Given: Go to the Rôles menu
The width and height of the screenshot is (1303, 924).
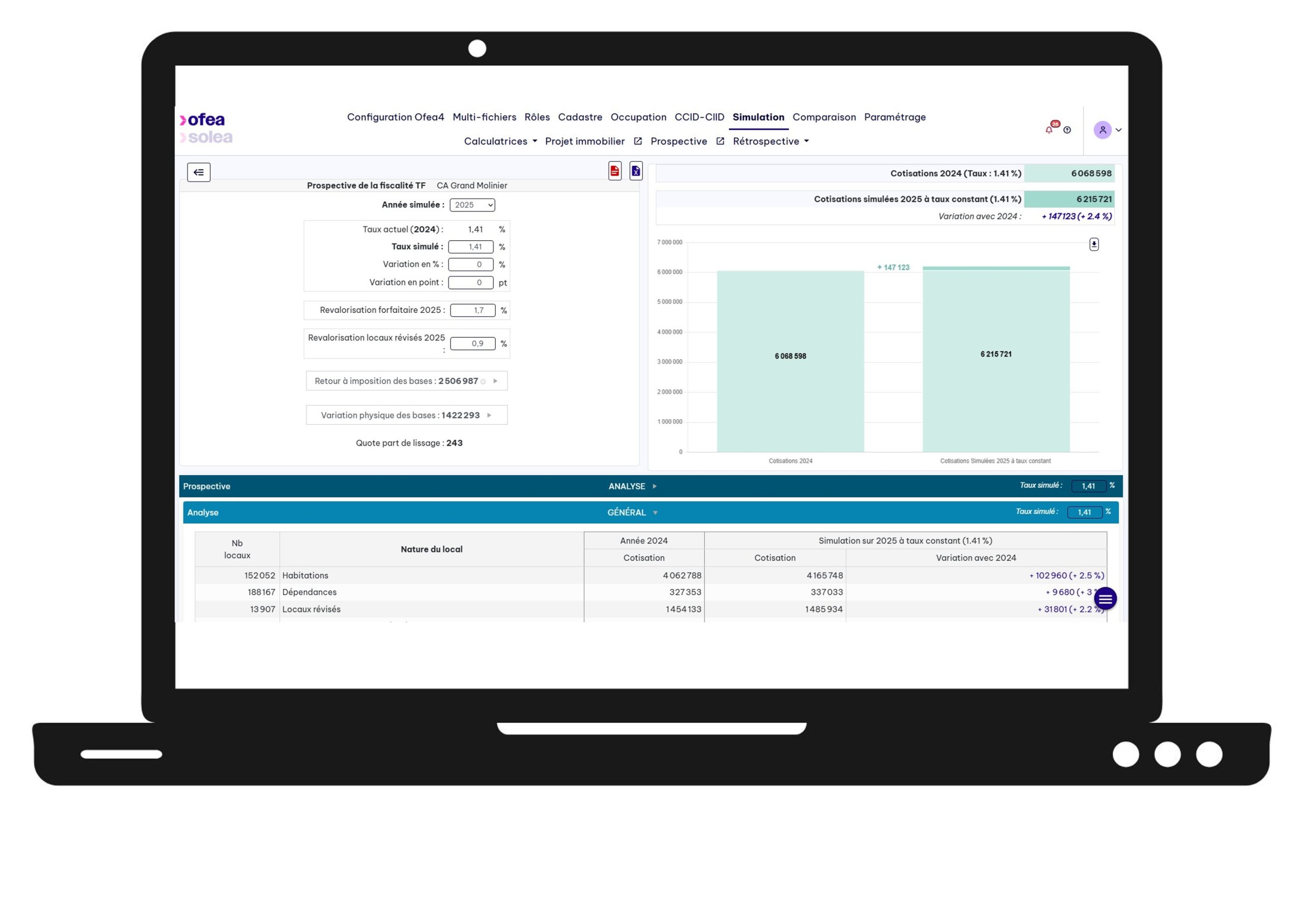Looking at the screenshot, I should [x=536, y=117].
